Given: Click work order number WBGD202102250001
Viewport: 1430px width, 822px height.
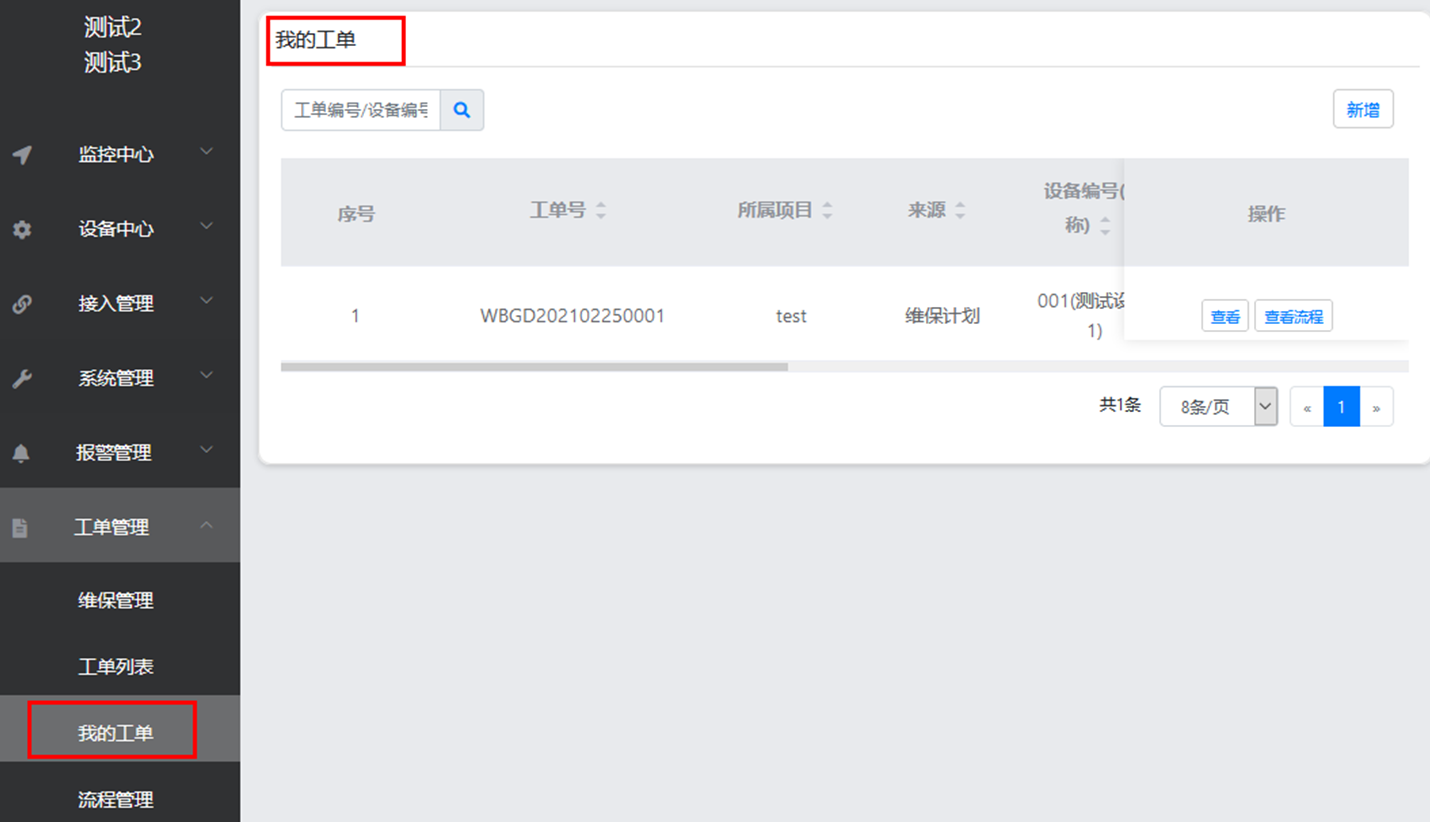Looking at the screenshot, I should tap(572, 316).
